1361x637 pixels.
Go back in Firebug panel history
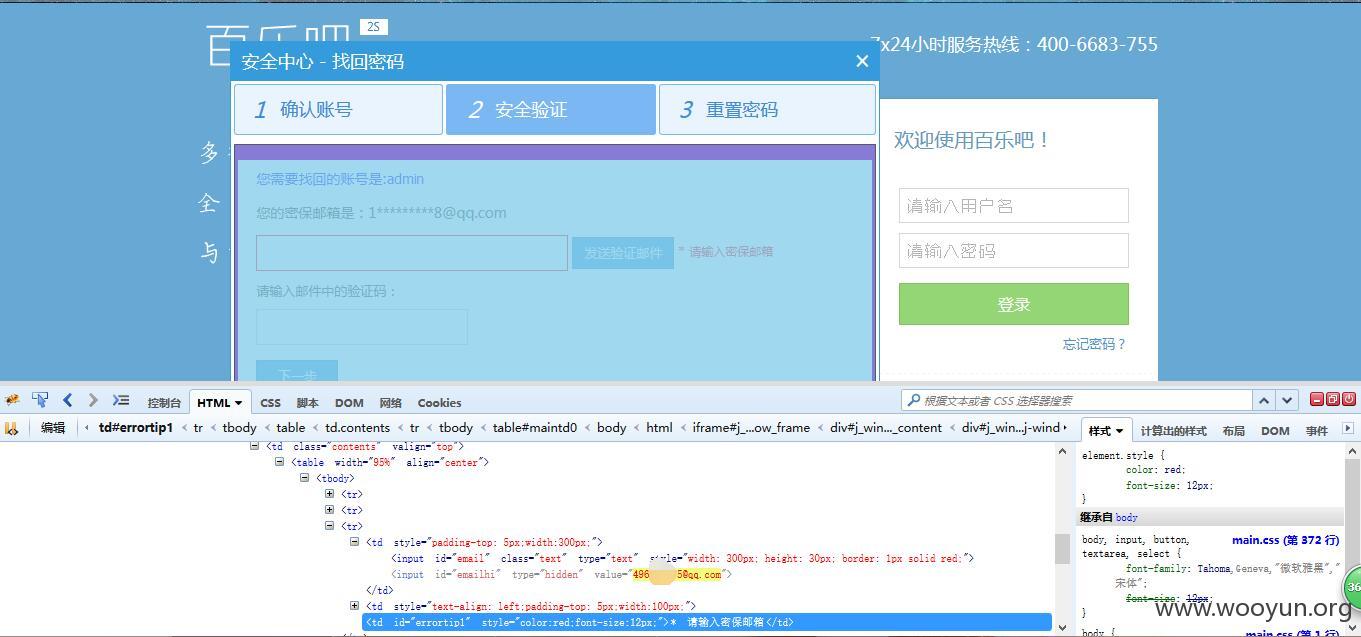click(67, 400)
